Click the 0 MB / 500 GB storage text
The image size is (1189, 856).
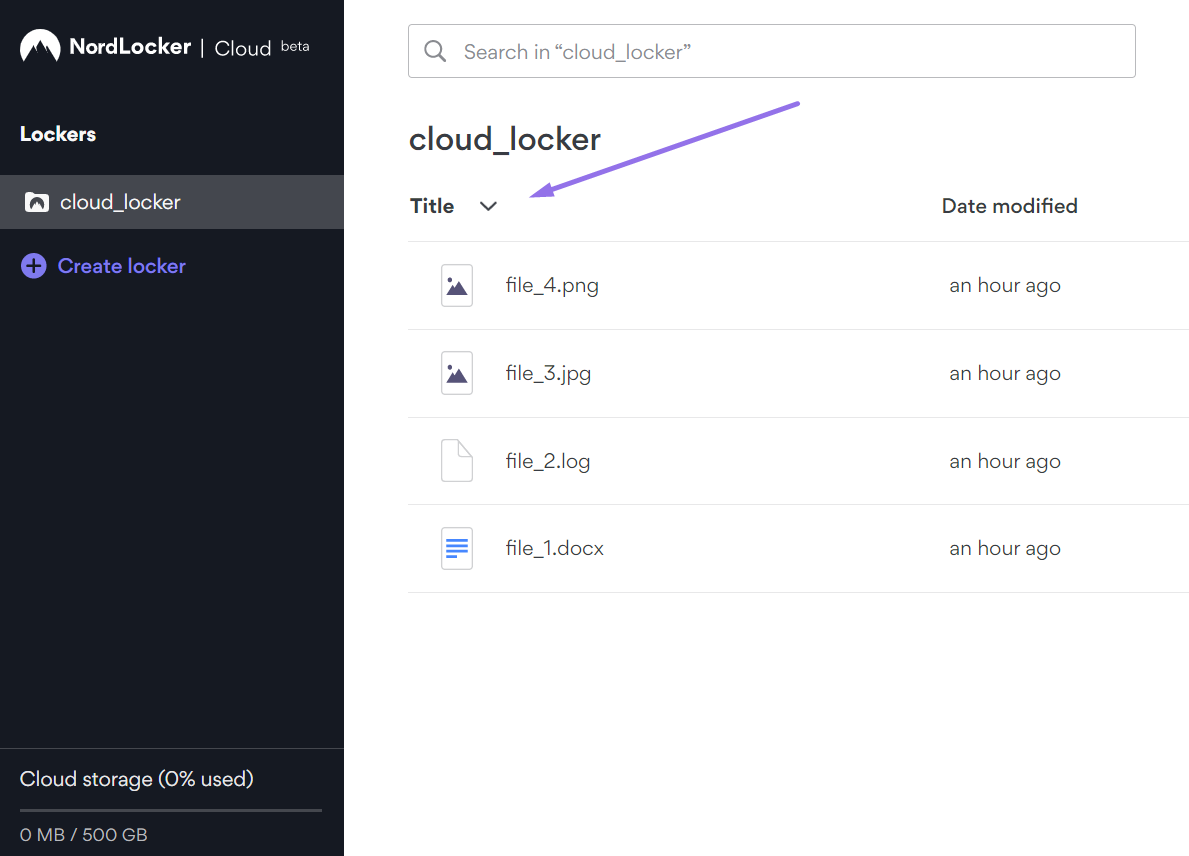83,835
